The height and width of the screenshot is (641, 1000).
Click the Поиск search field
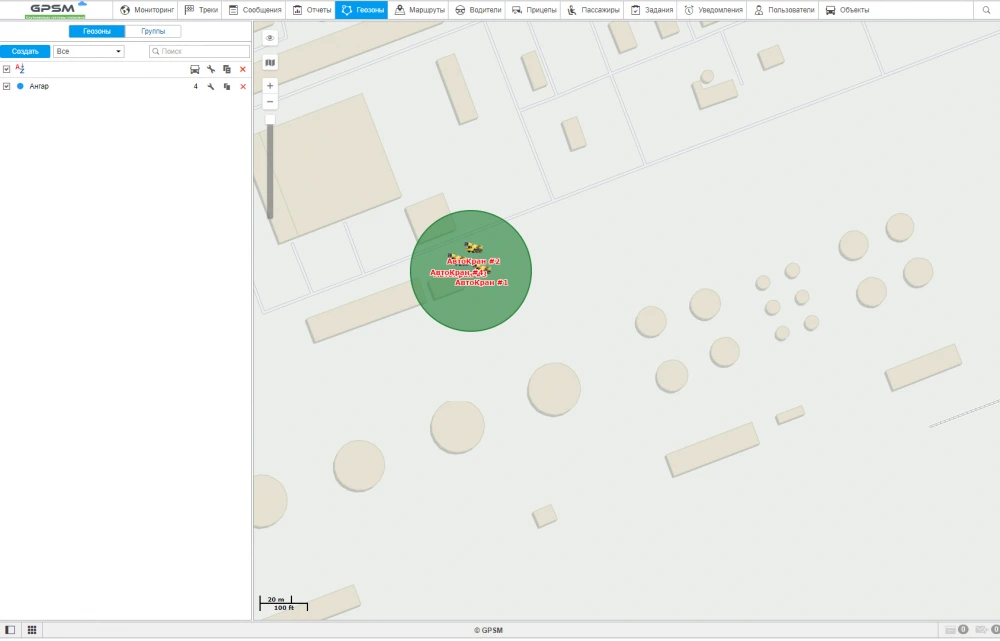click(200, 51)
